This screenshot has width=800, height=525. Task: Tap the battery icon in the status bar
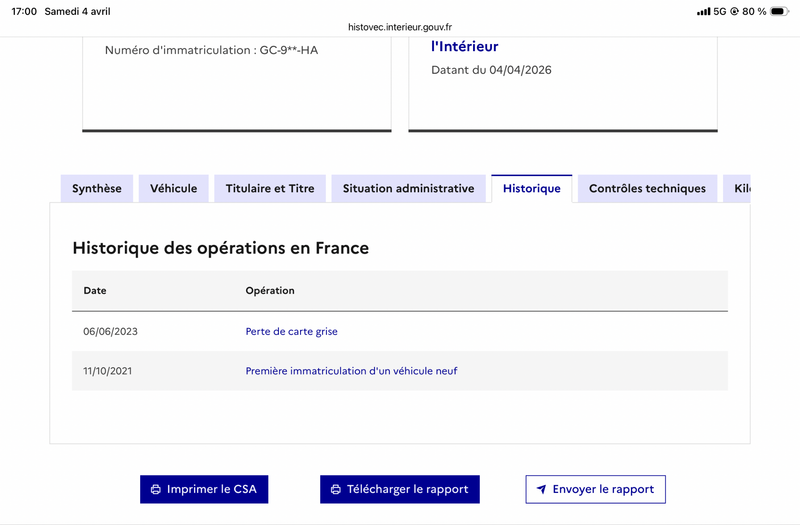click(x=781, y=11)
